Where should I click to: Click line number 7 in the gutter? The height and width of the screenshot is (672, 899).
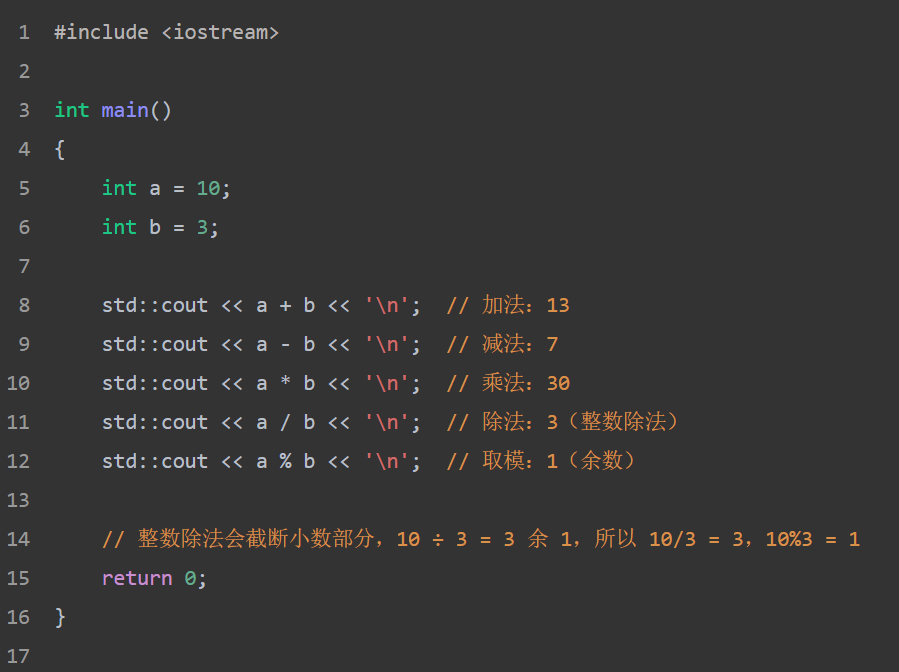[24, 266]
